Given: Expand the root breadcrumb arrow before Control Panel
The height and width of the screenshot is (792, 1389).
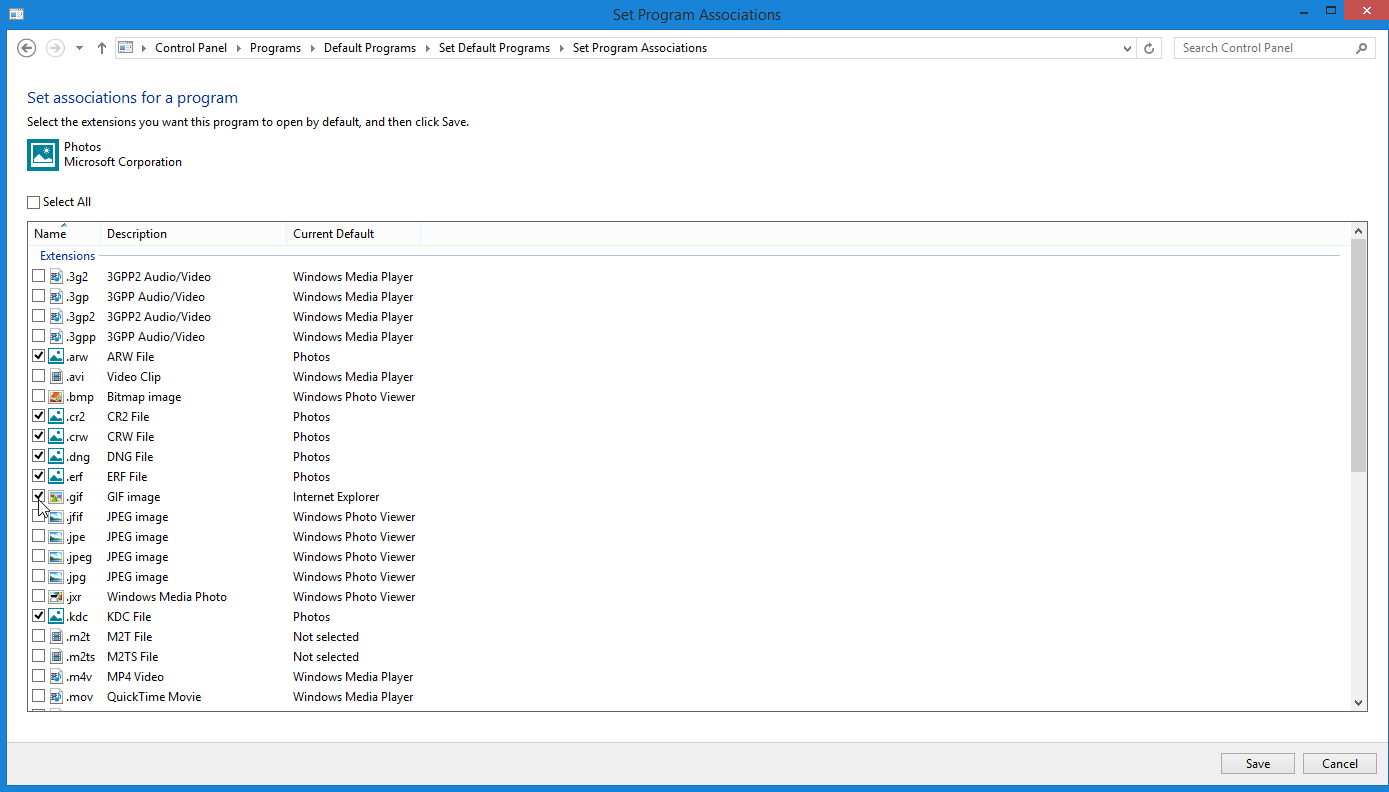Looking at the screenshot, I should pyautogui.click(x=144, y=48).
